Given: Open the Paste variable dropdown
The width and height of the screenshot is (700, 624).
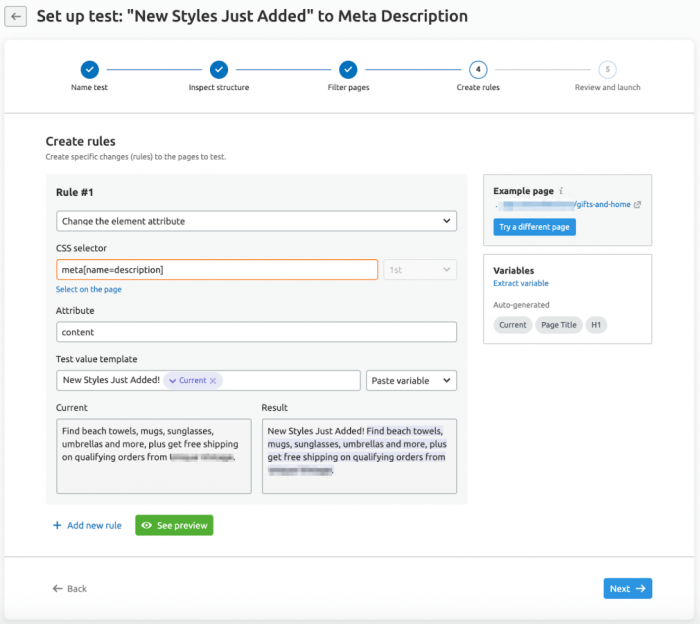Looking at the screenshot, I should (411, 381).
